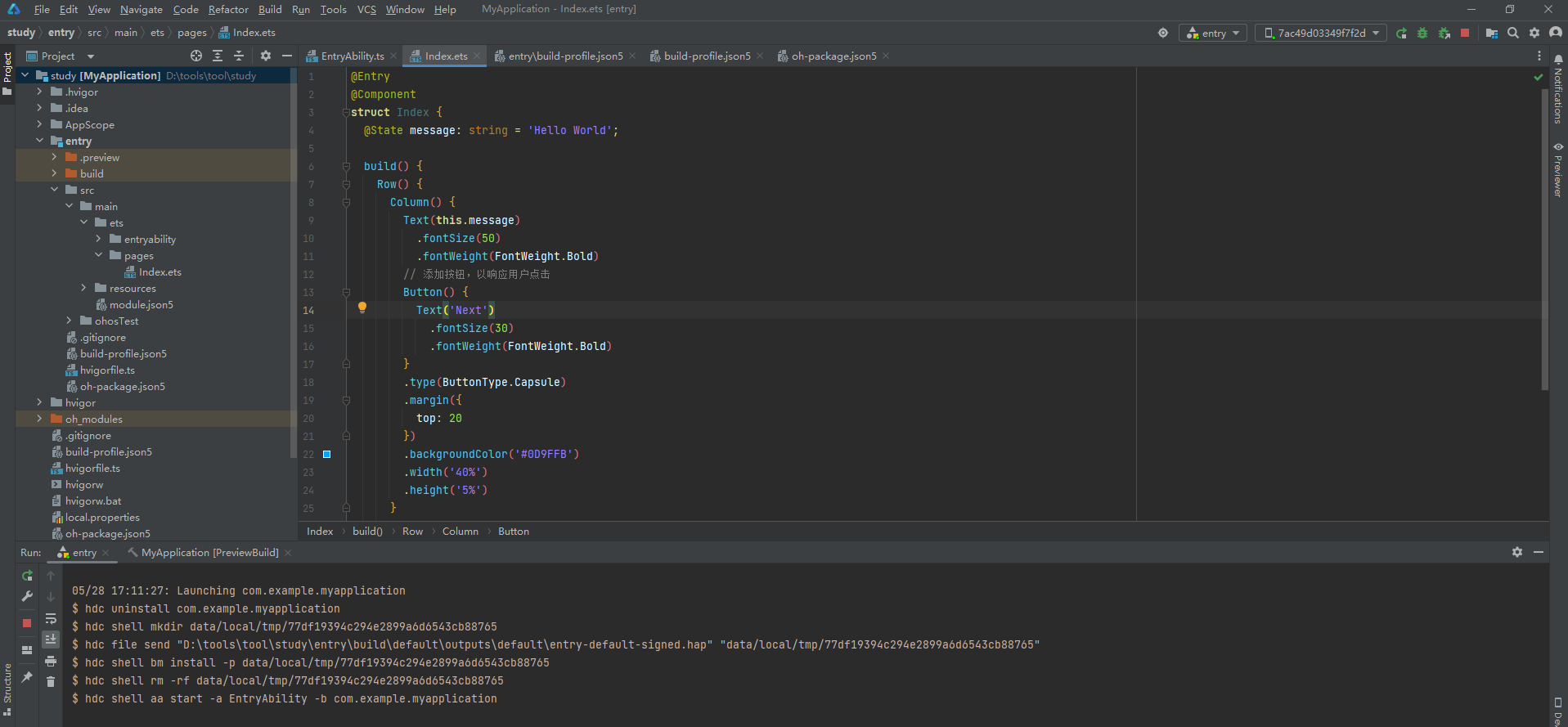1568x727 pixels.
Task: Open Search Everywhere magnifier
Action: point(1513,34)
